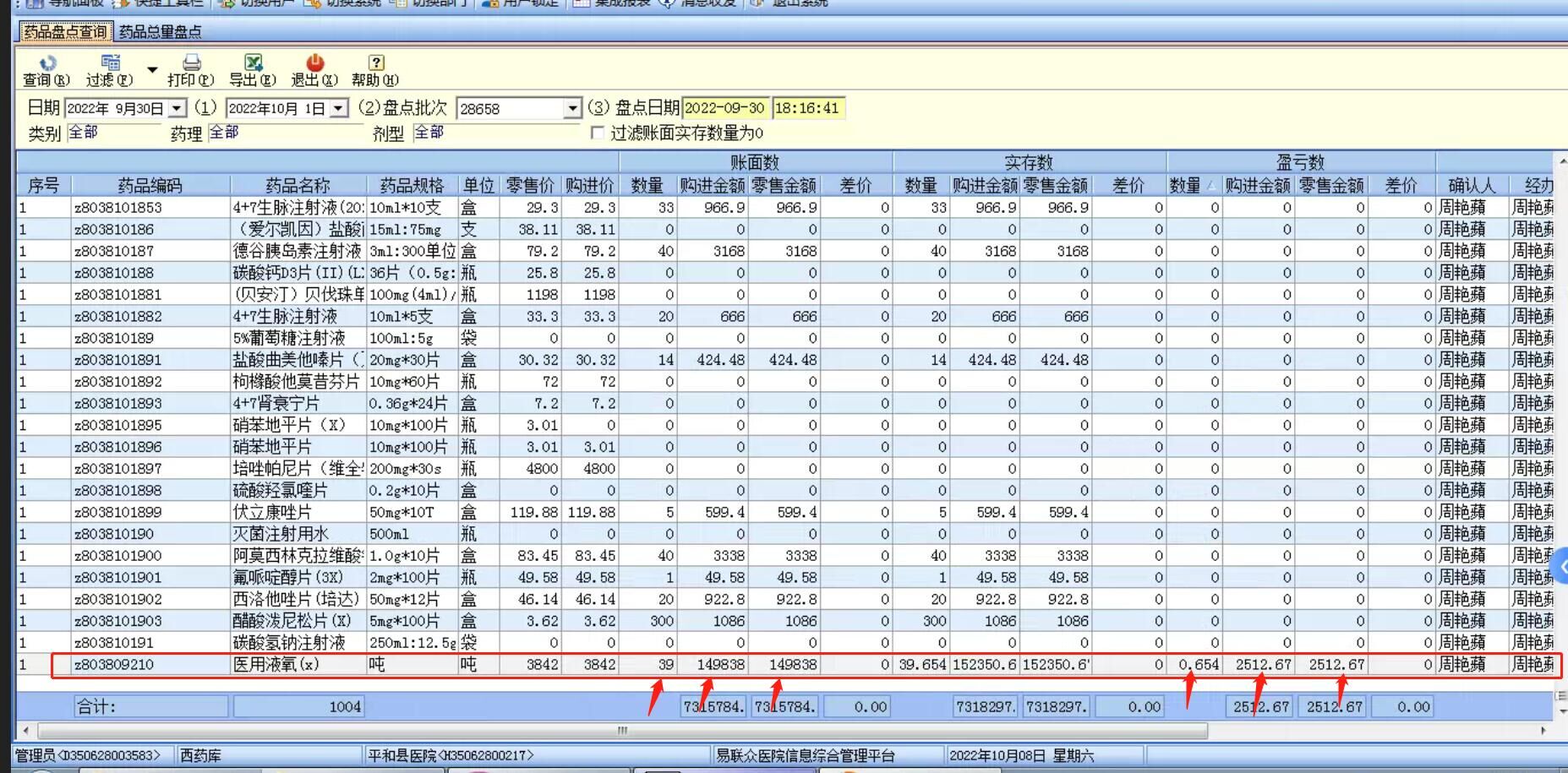This screenshot has width=1568, height=773.
Task: Select the 硝苯地平片(X) name cell
Action: [298, 426]
